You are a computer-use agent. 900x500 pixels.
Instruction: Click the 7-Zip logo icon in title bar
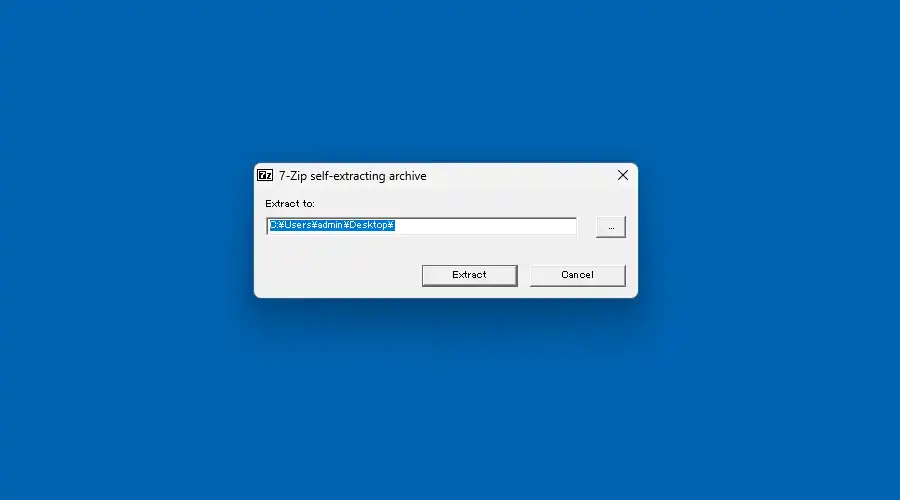point(265,176)
